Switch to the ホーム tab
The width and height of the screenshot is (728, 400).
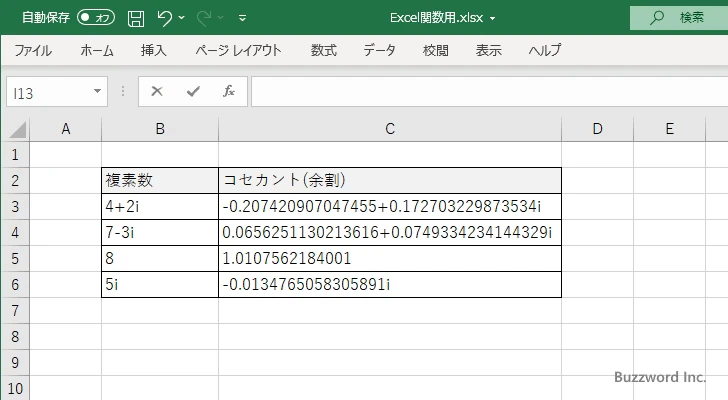coord(97,50)
